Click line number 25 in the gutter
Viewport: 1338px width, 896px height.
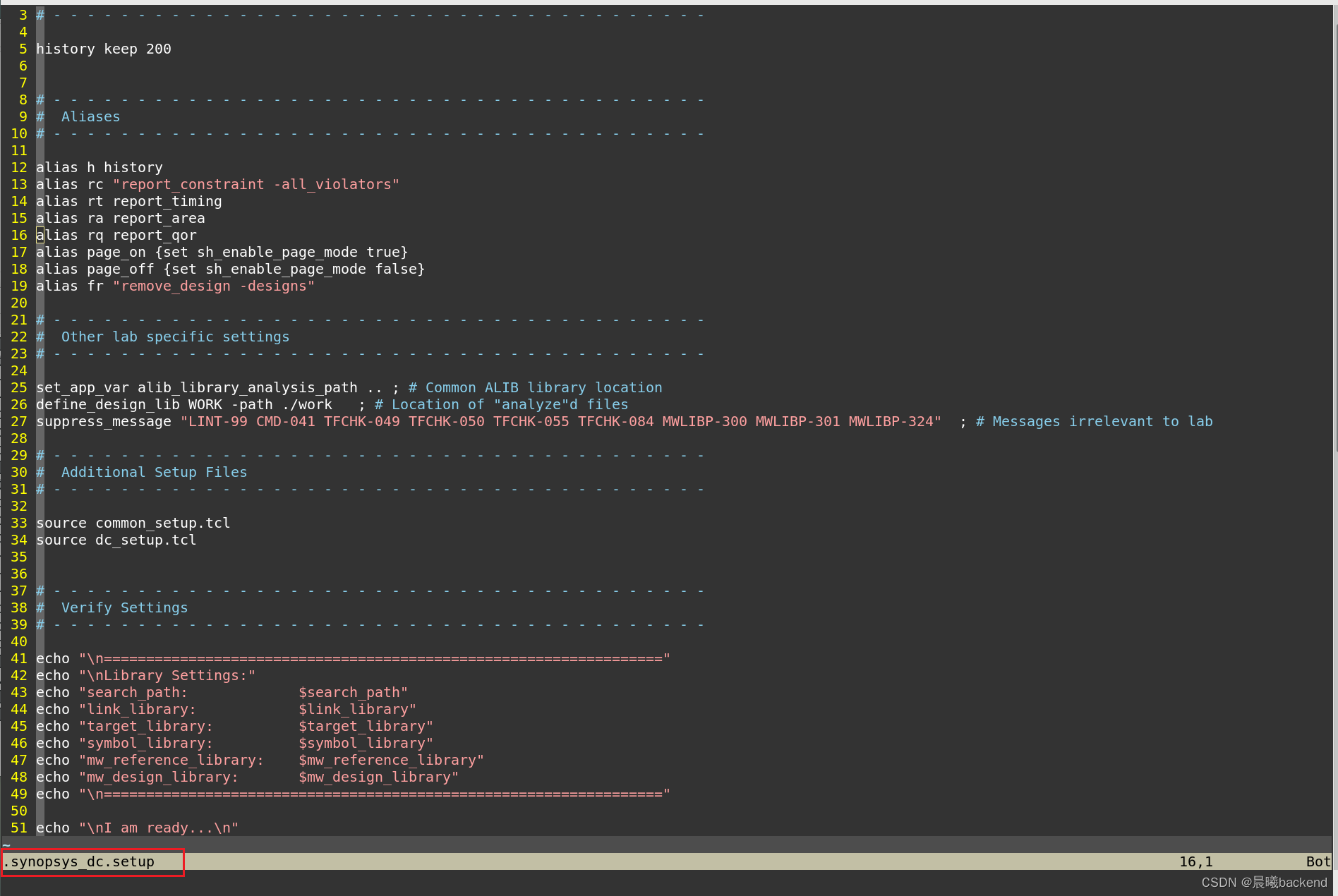coord(18,387)
